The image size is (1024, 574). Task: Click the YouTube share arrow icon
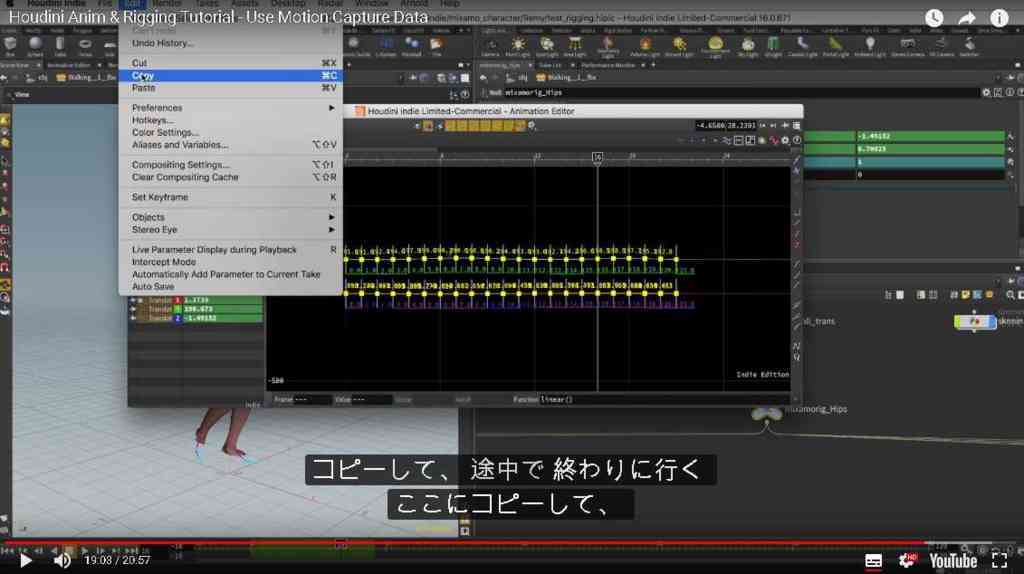coord(967,18)
